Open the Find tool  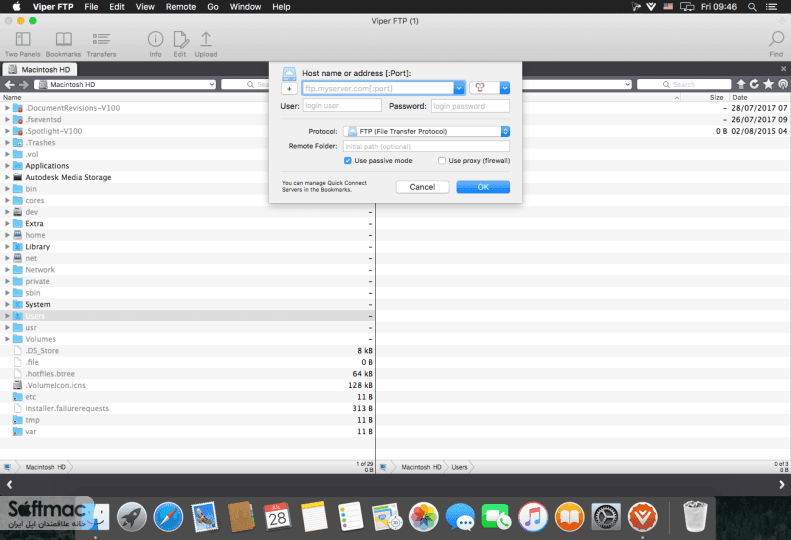pos(776,44)
